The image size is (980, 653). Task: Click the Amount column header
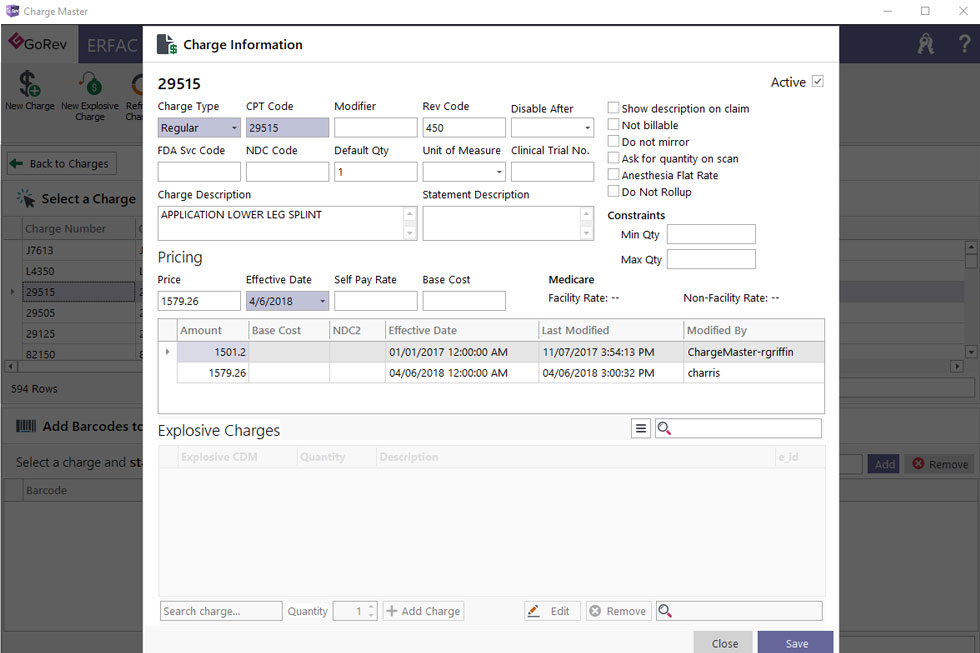(x=212, y=331)
